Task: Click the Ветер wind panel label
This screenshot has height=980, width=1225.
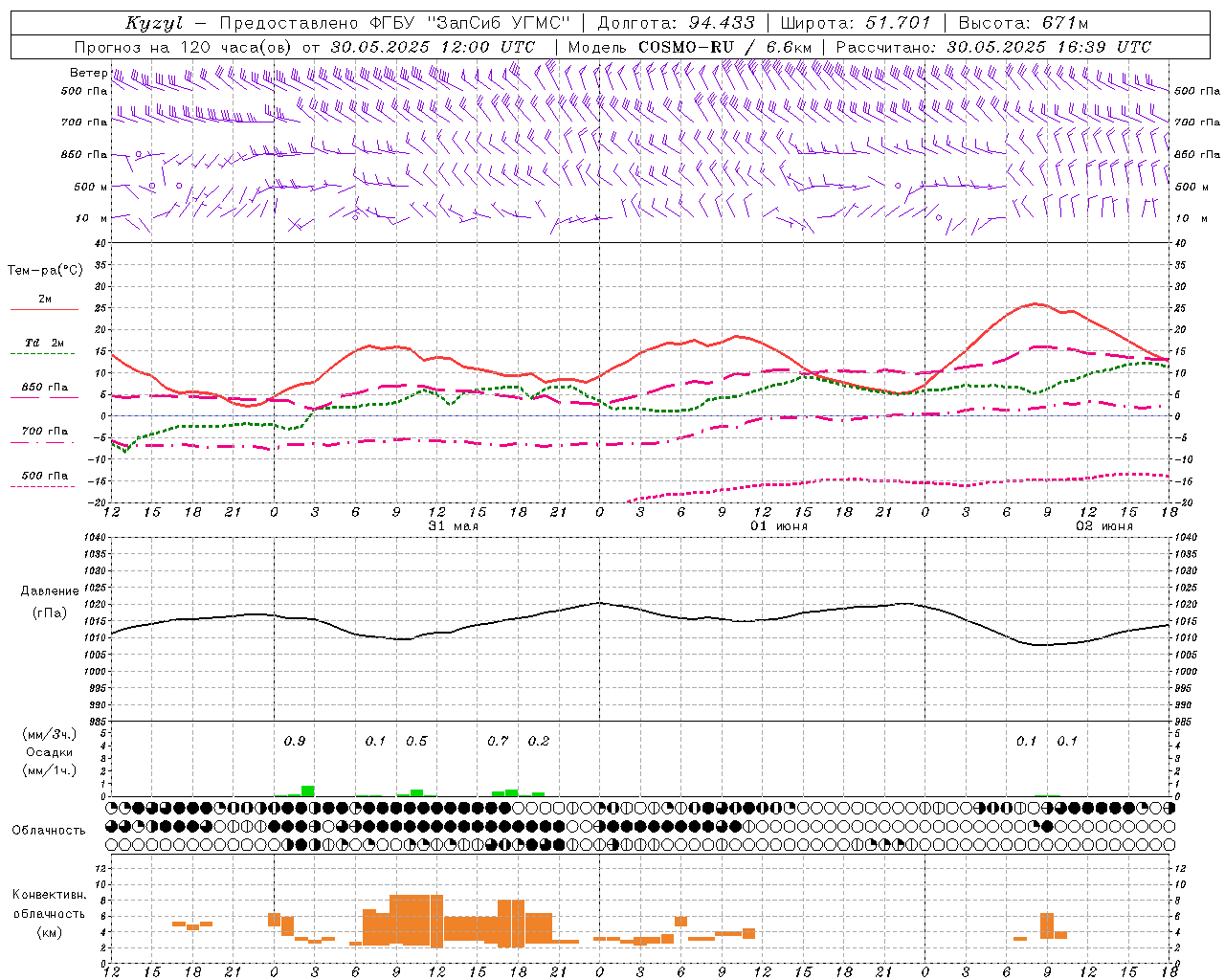Action: click(88, 73)
